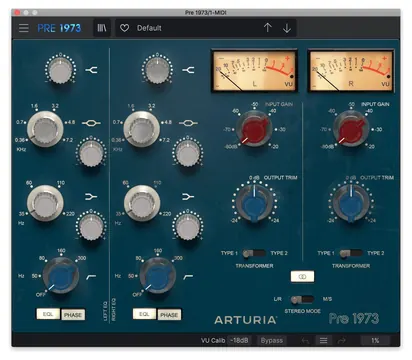Click the right EQ high-pass filter blue knob
The image size is (412, 360).
[x=157, y=276]
